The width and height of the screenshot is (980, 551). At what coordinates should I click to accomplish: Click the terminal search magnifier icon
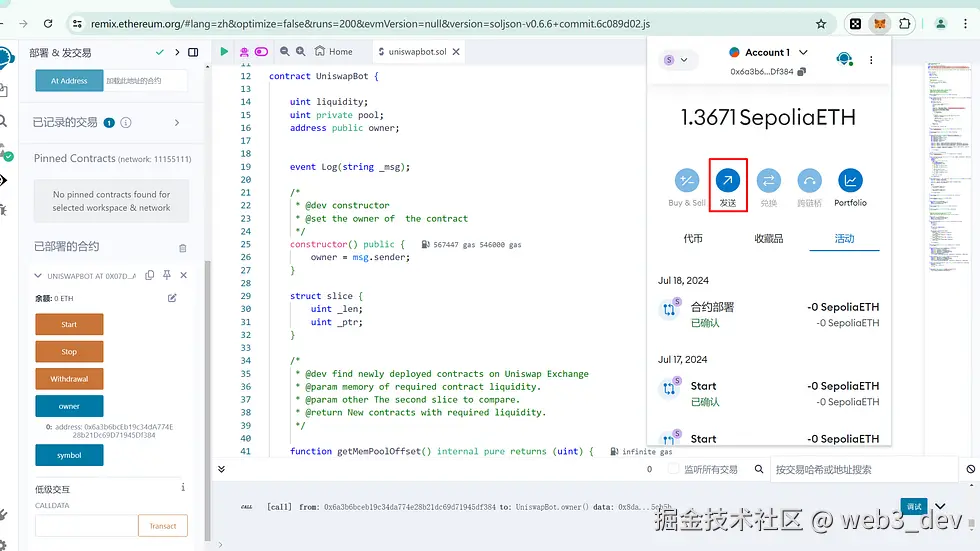tap(759, 469)
